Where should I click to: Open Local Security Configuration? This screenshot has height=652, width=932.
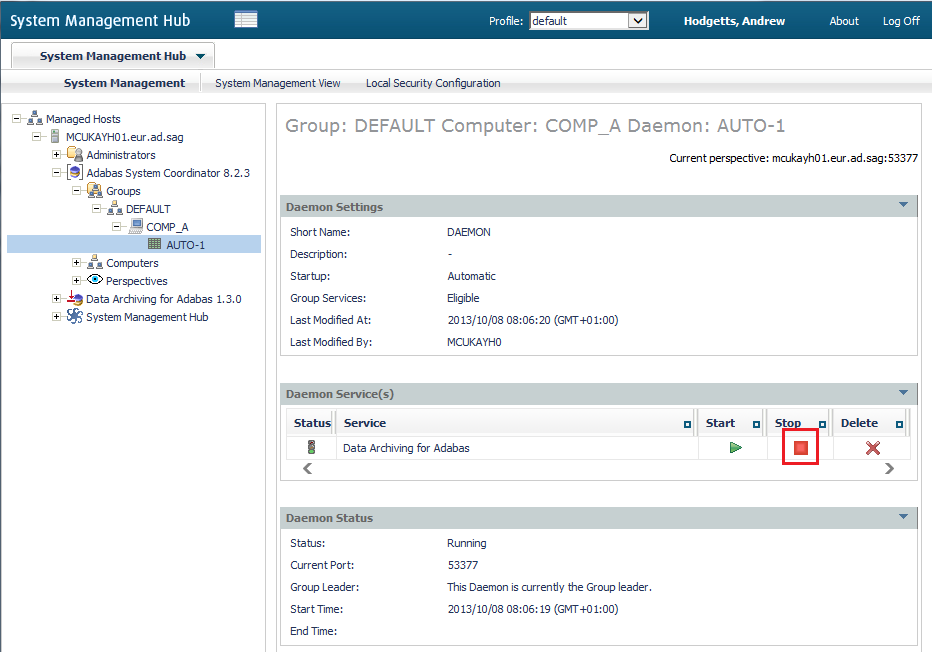432,83
